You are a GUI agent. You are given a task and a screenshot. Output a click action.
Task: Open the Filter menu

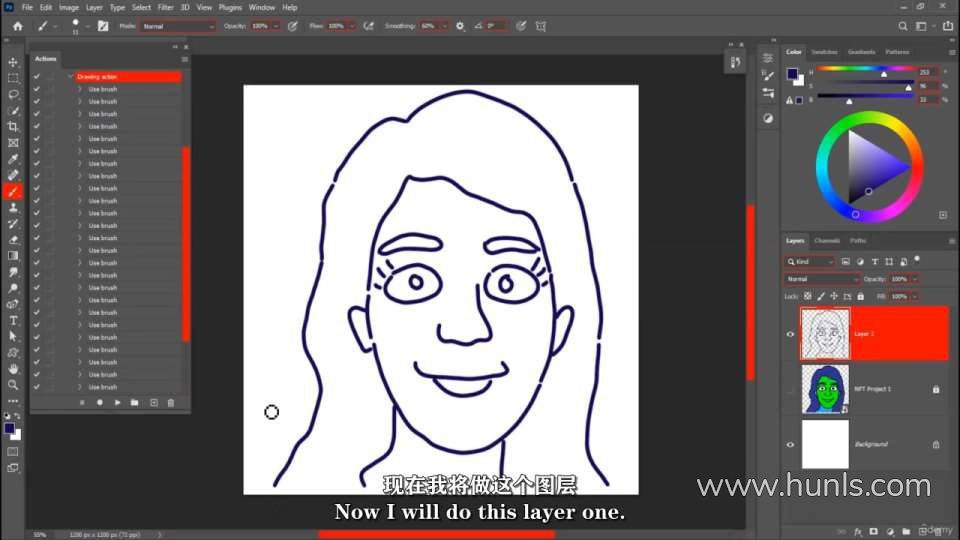(x=165, y=7)
